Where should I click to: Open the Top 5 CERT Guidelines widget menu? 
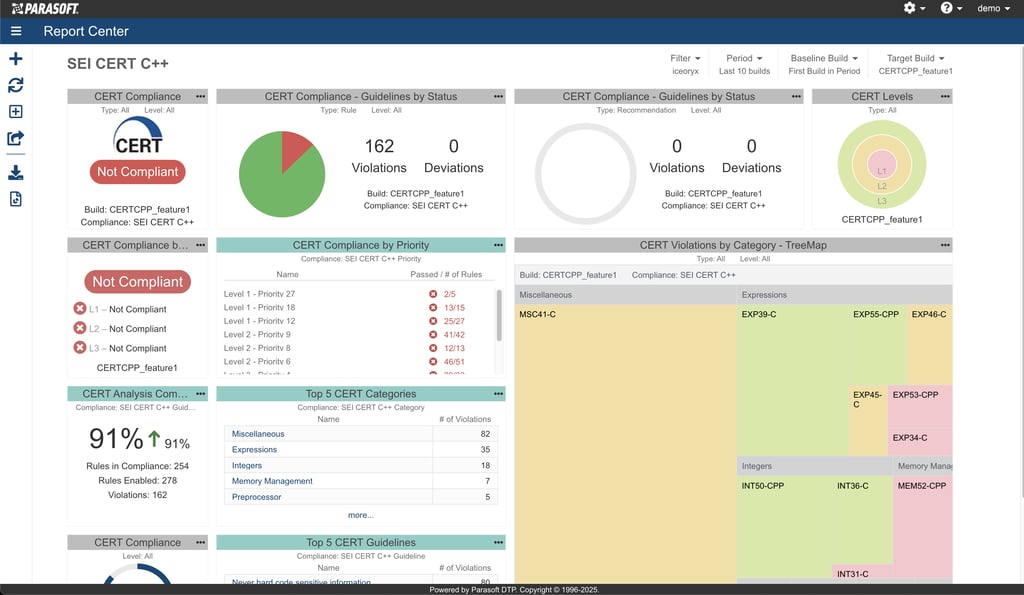pos(498,542)
